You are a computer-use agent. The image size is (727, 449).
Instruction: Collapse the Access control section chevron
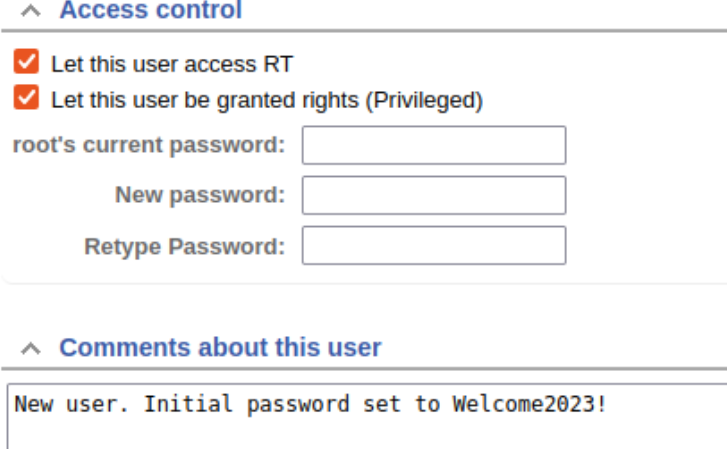point(31,10)
